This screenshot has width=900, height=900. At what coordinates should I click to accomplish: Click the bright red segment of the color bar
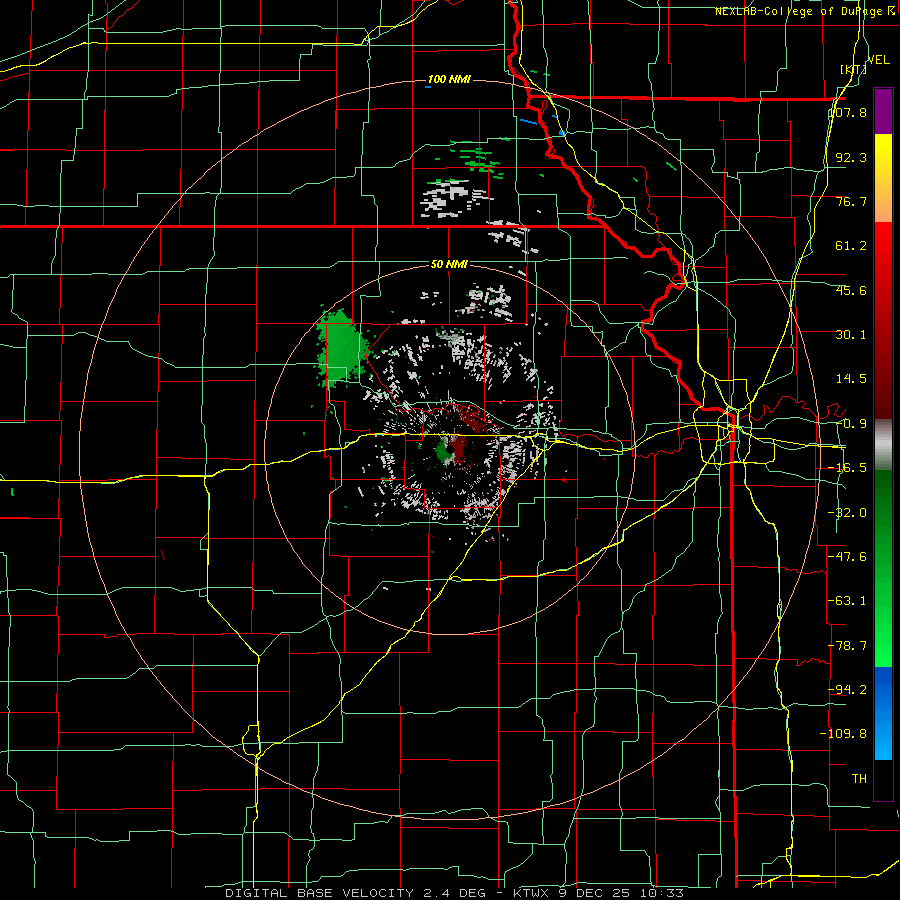[883, 255]
